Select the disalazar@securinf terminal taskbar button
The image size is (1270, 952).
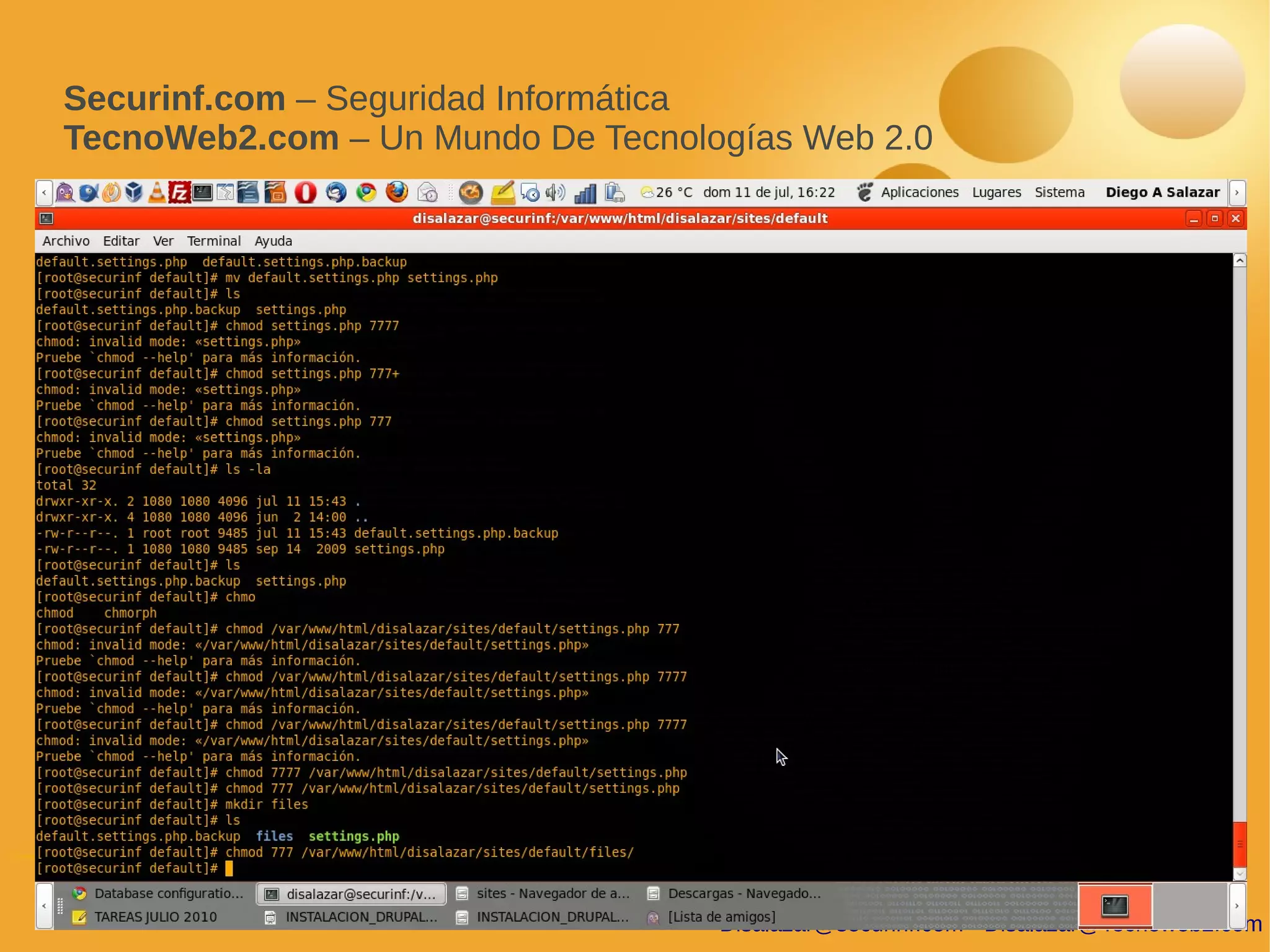(351, 894)
